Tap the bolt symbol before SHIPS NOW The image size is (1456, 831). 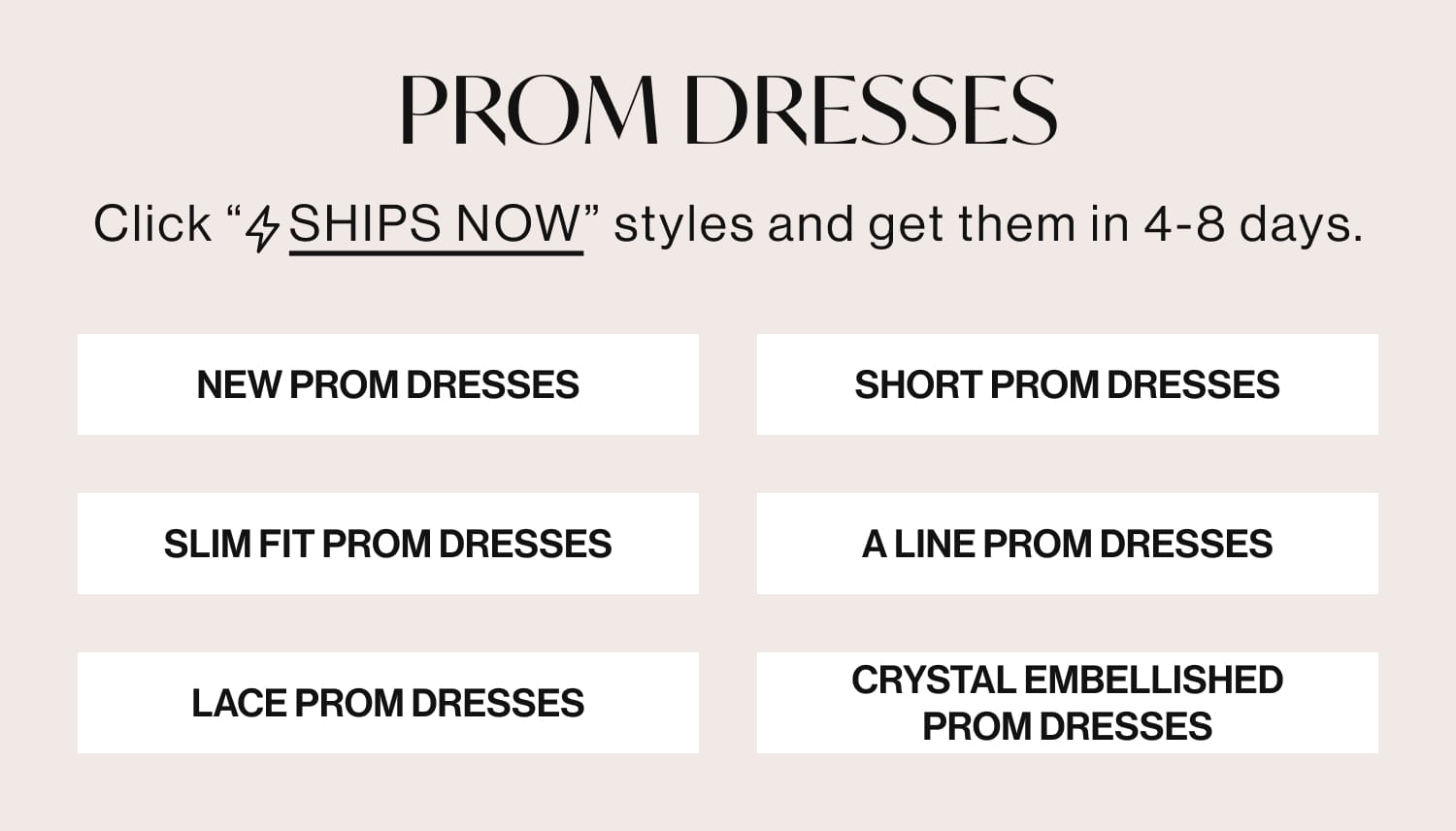(262, 228)
